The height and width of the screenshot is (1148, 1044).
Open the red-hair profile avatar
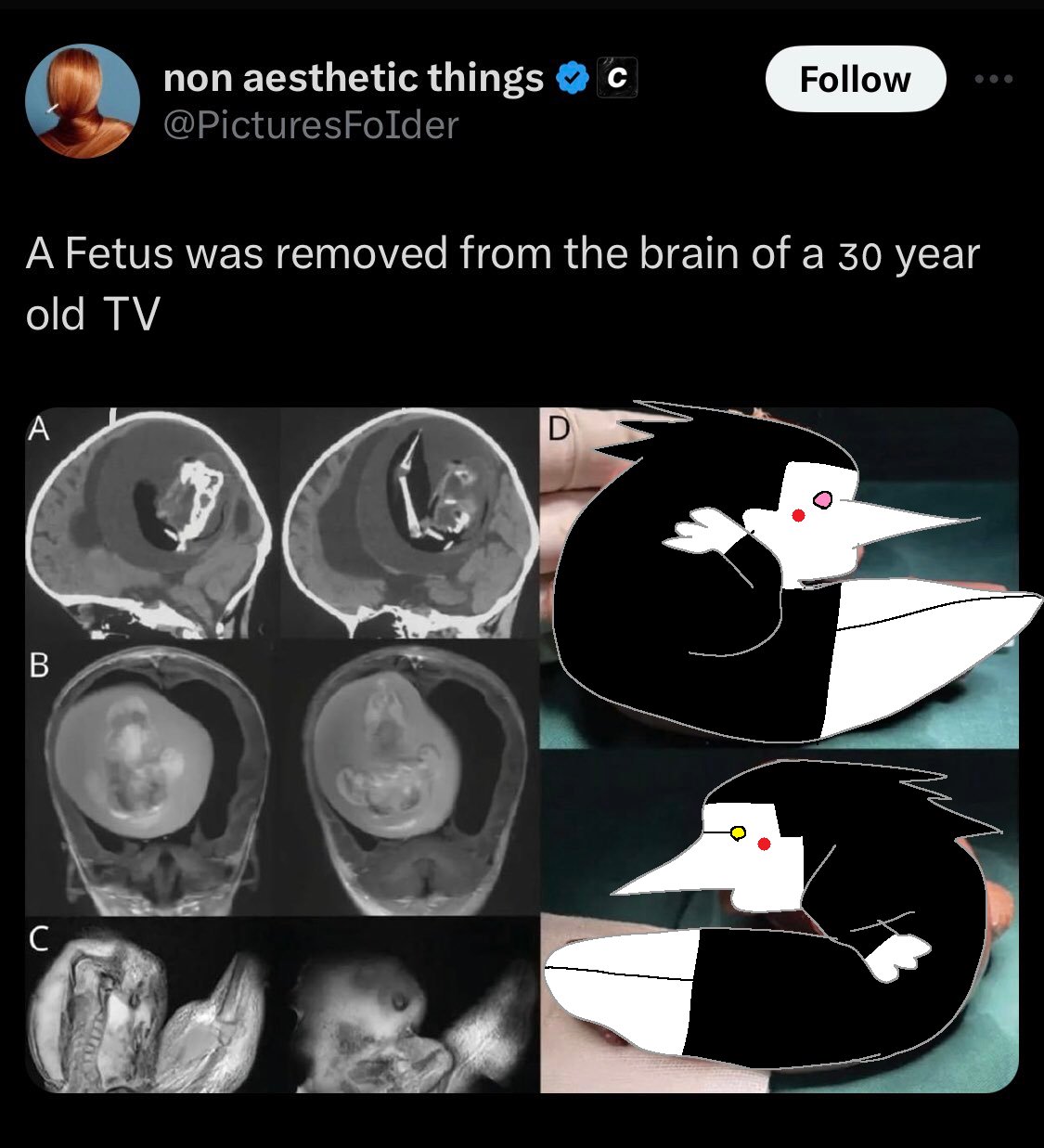(82, 101)
